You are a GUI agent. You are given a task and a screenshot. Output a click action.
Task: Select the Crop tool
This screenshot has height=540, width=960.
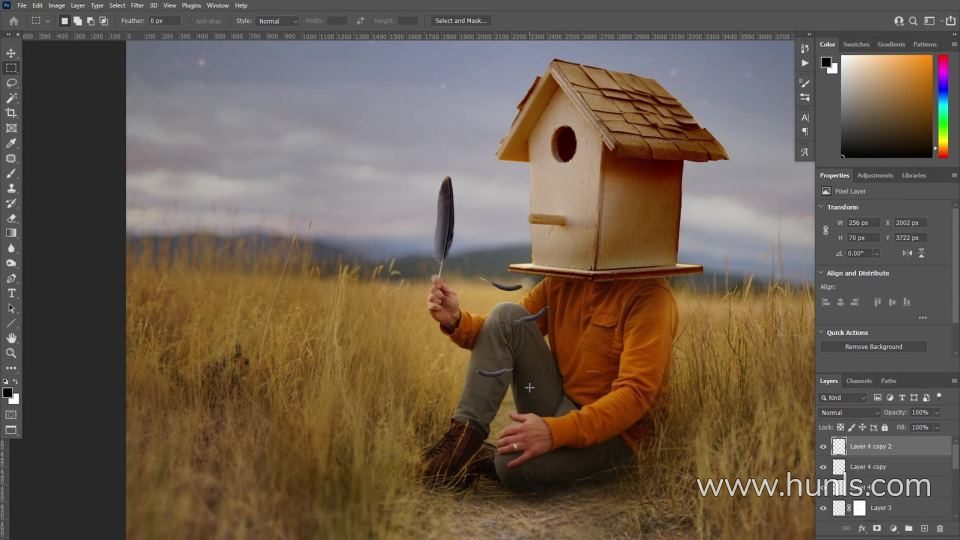(x=11, y=113)
